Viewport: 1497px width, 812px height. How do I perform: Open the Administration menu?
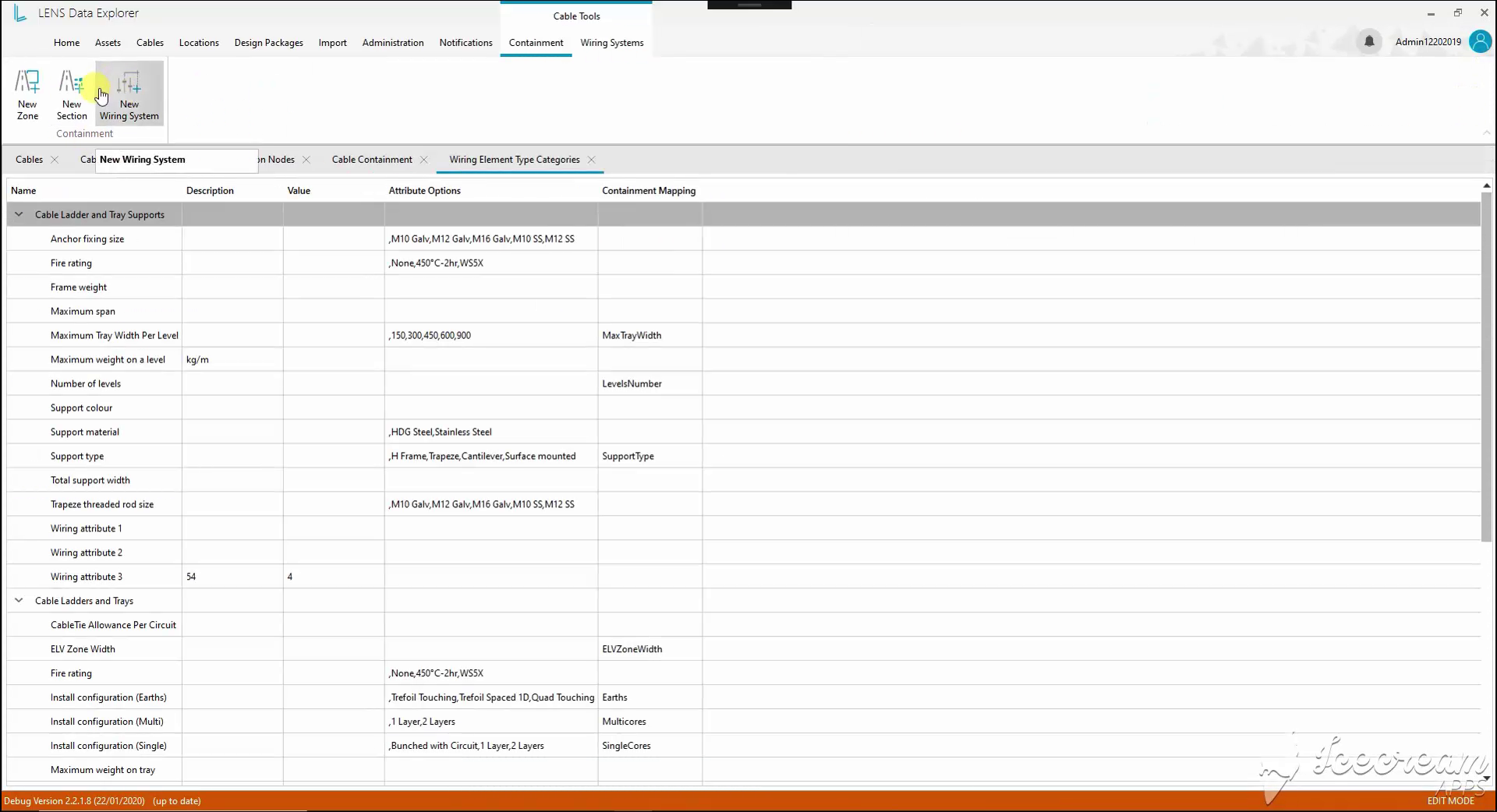coord(393,43)
